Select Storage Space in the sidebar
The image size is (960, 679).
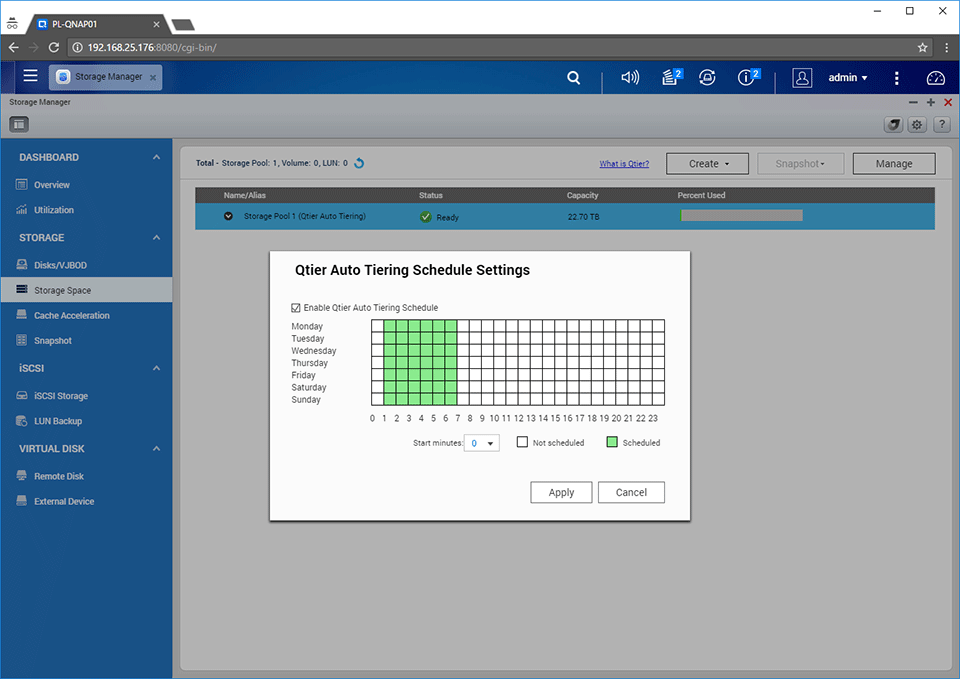[x=86, y=290]
